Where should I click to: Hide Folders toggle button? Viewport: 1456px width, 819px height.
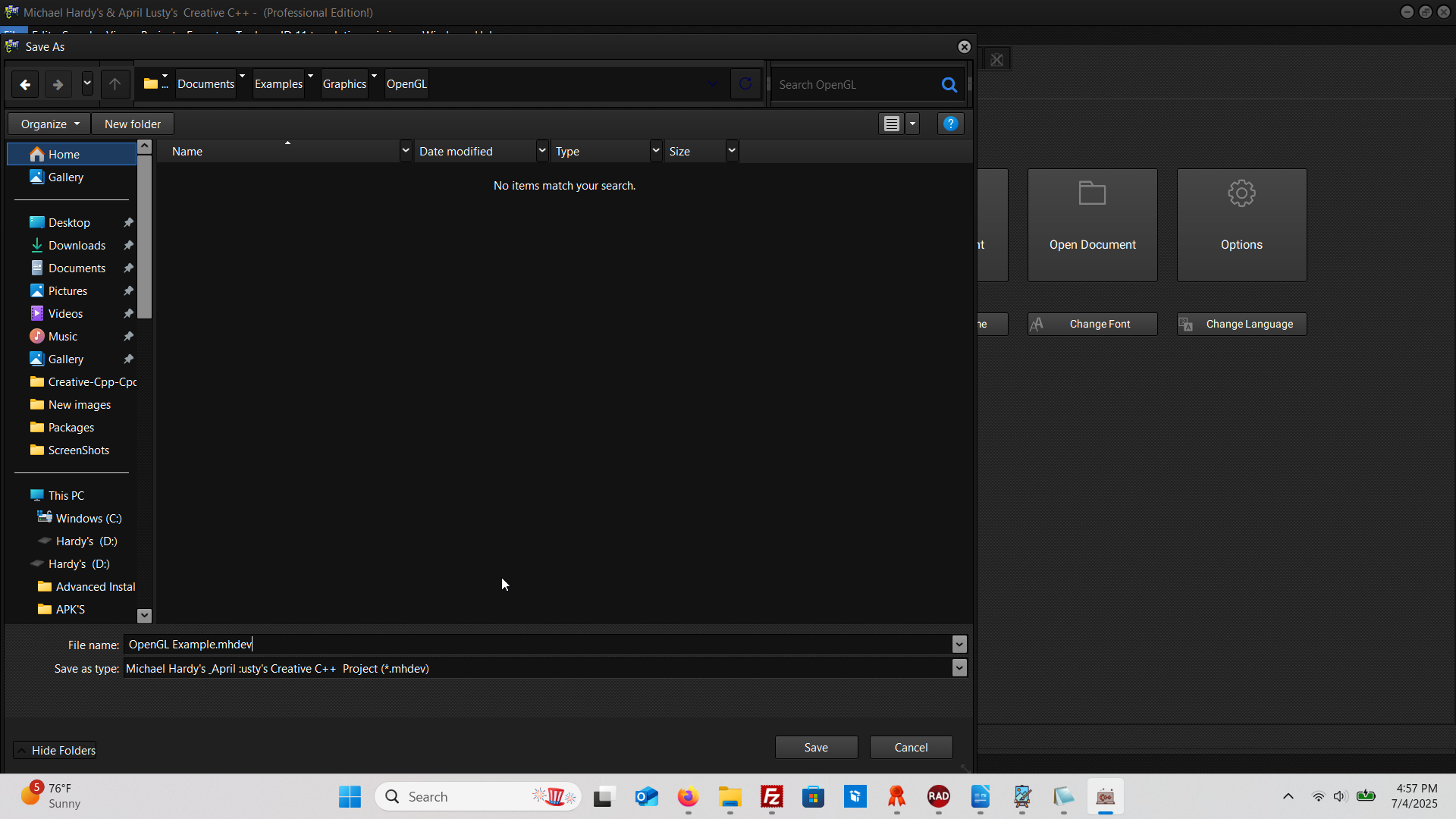coord(55,750)
